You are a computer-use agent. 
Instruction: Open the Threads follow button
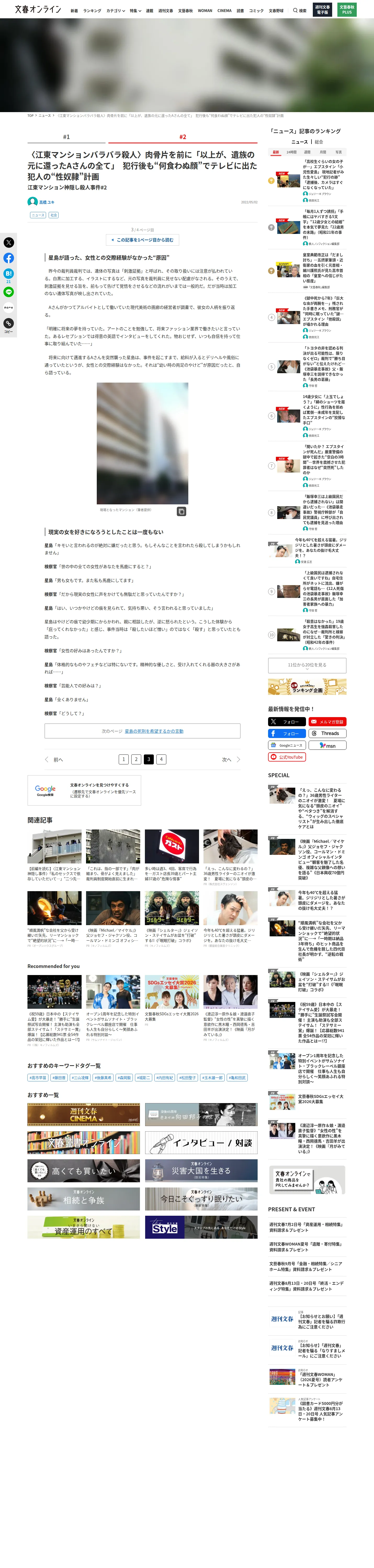[328, 734]
